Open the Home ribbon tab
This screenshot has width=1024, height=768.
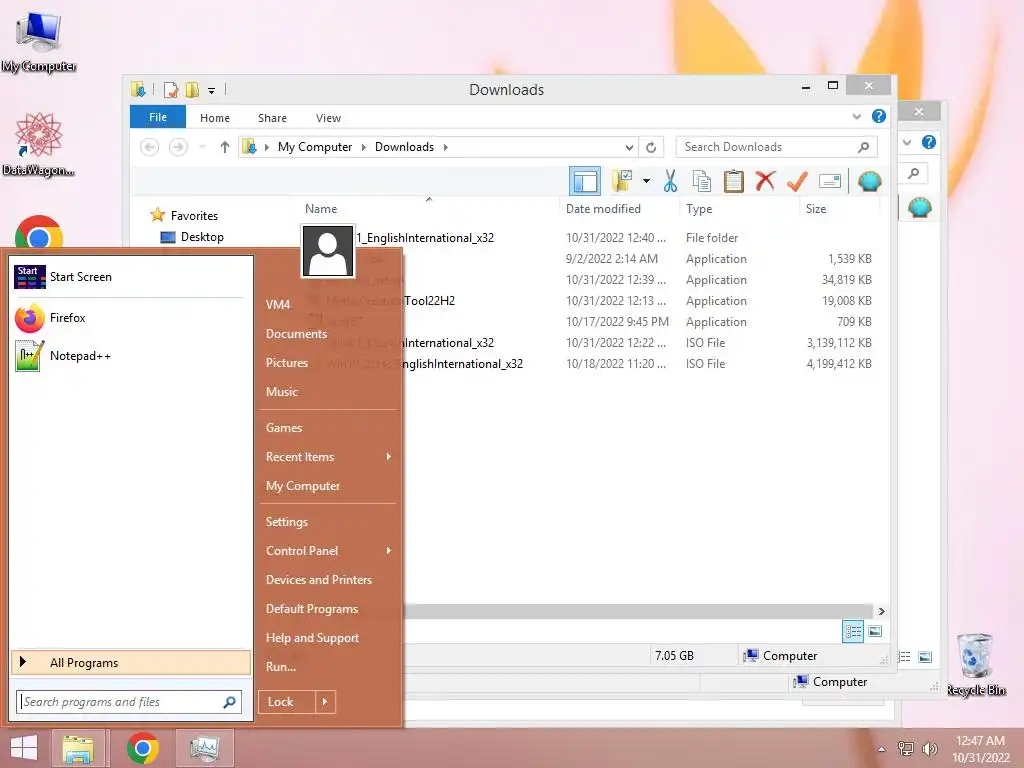point(215,118)
